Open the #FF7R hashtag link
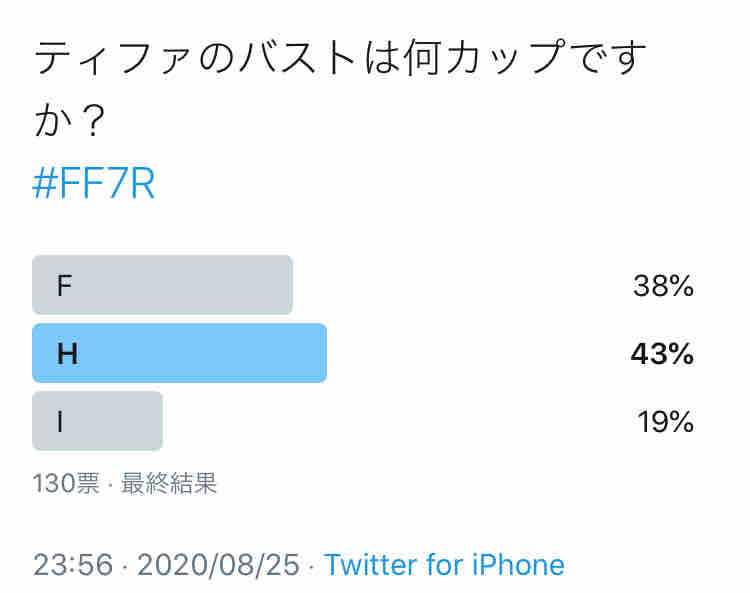This screenshot has height=593, width=750. (94, 183)
